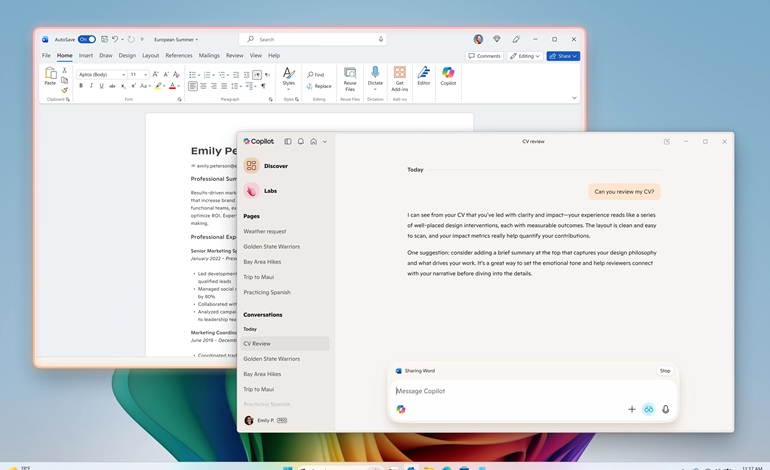Expand the Editing mode dropdown

tap(525, 56)
